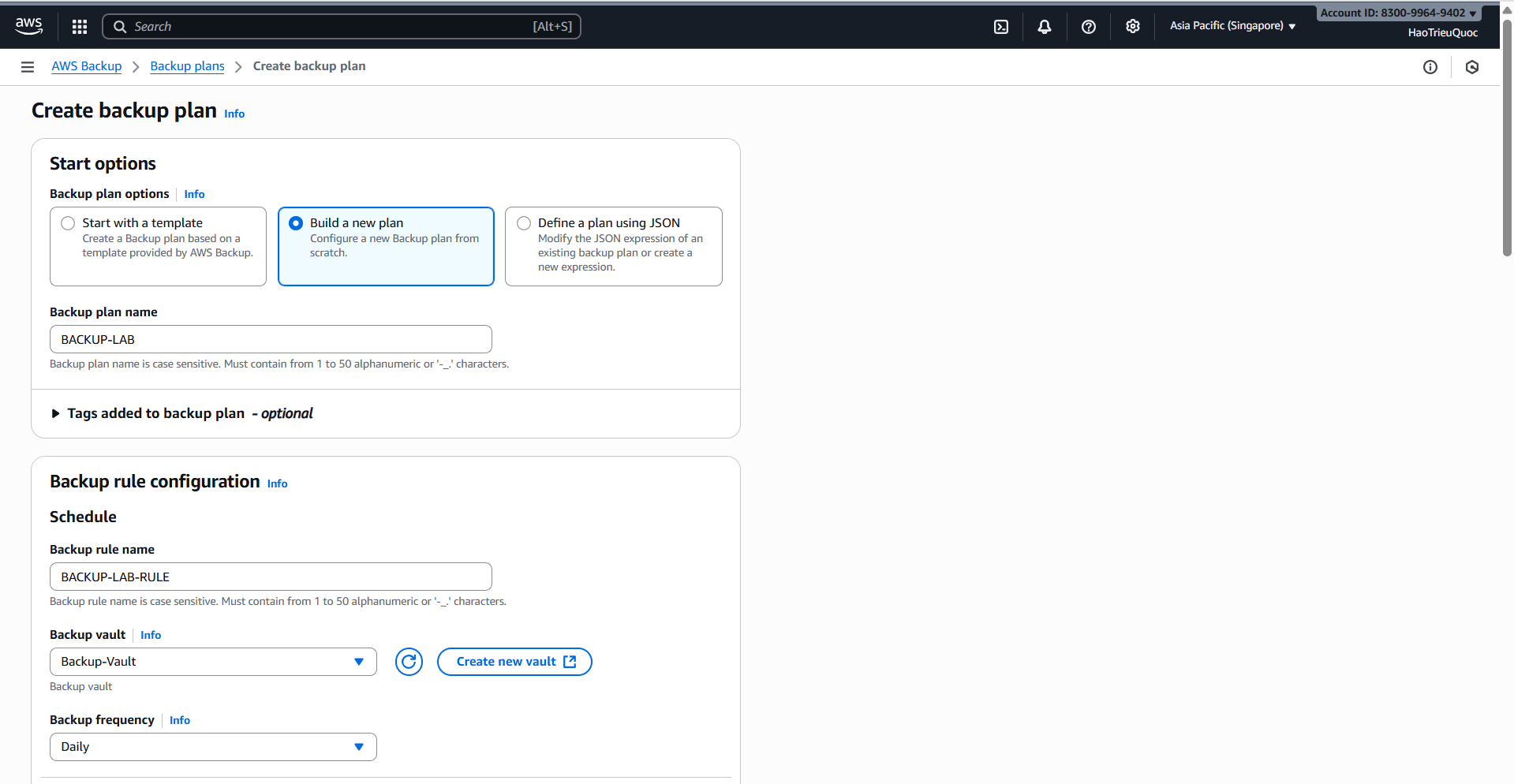Navigate to Backup plans breadcrumb link
1514x784 pixels.
click(x=186, y=66)
